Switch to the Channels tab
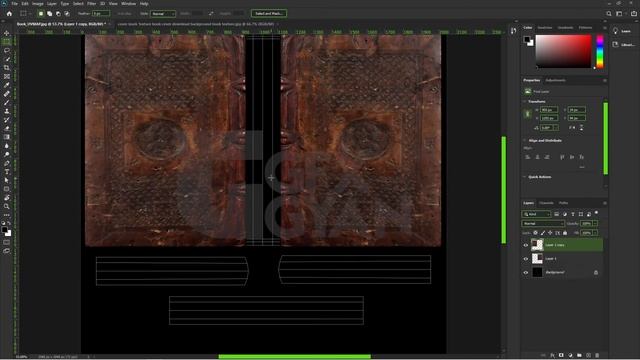This screenshot has width=640, height=360. (x=546, y=203)
